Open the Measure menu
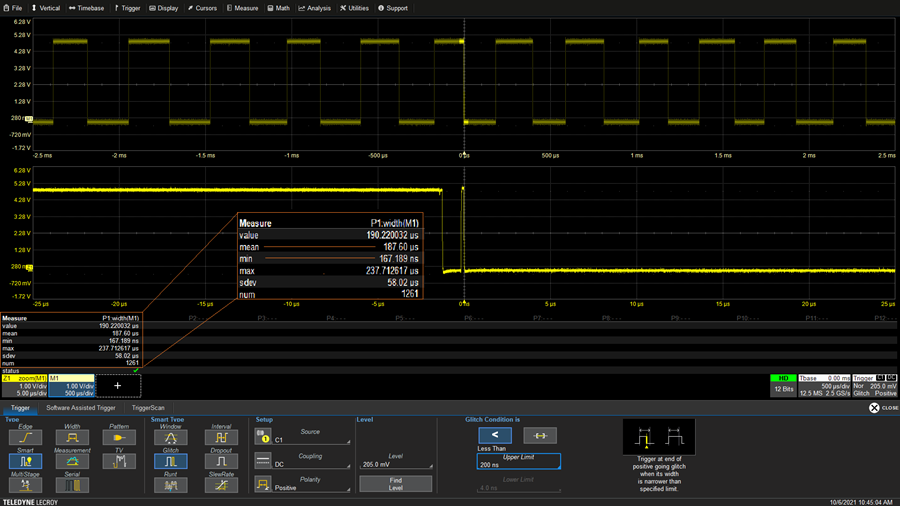The image size is (900, 506). [242, 8]
